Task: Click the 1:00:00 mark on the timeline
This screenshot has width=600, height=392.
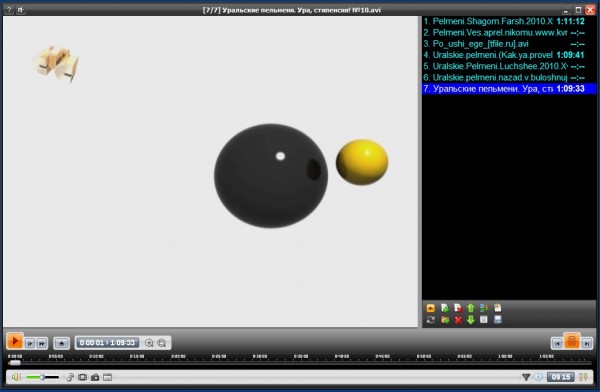Action: [505, 356]
